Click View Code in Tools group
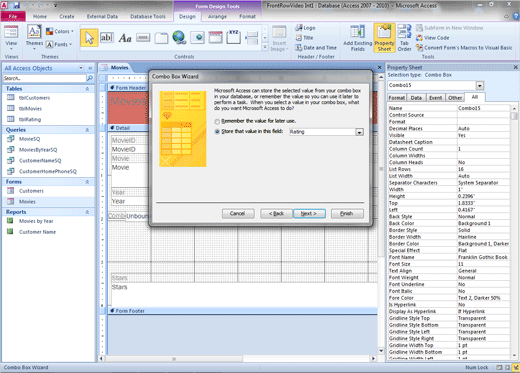Image resolution: width=520 pixels, height=373 pixels. tap(433, 38)
